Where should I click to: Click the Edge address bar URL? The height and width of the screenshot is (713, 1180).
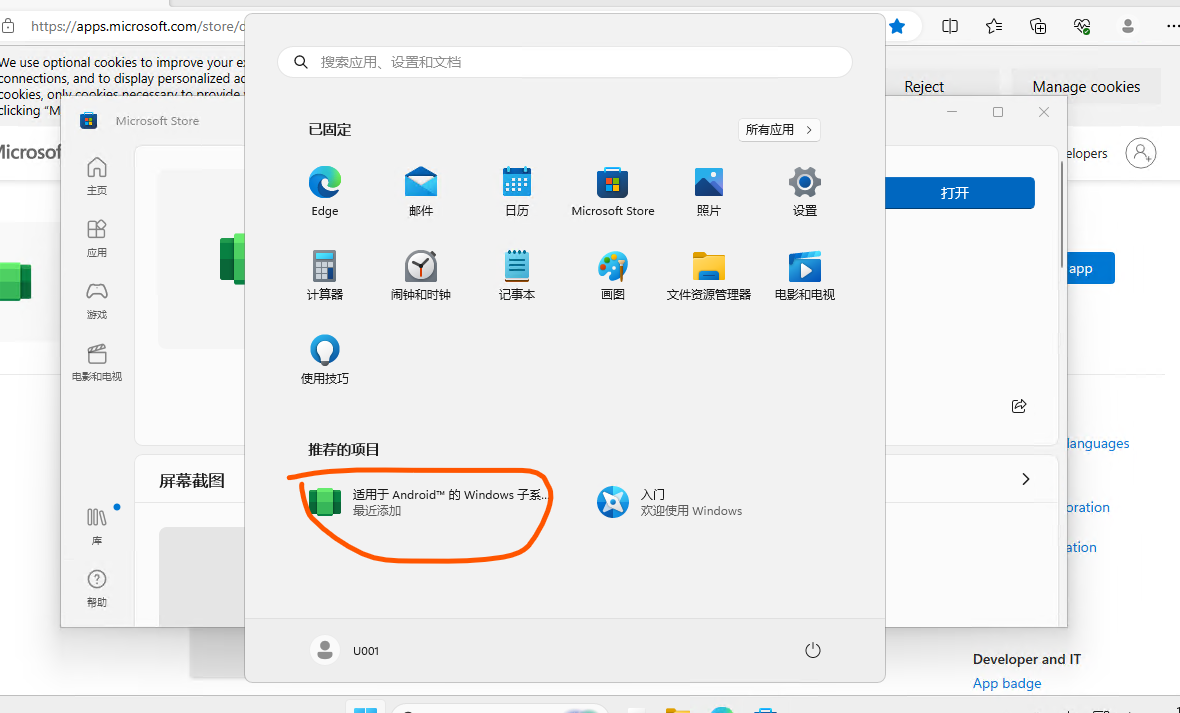pyautogui.click(x=138, y=26)
